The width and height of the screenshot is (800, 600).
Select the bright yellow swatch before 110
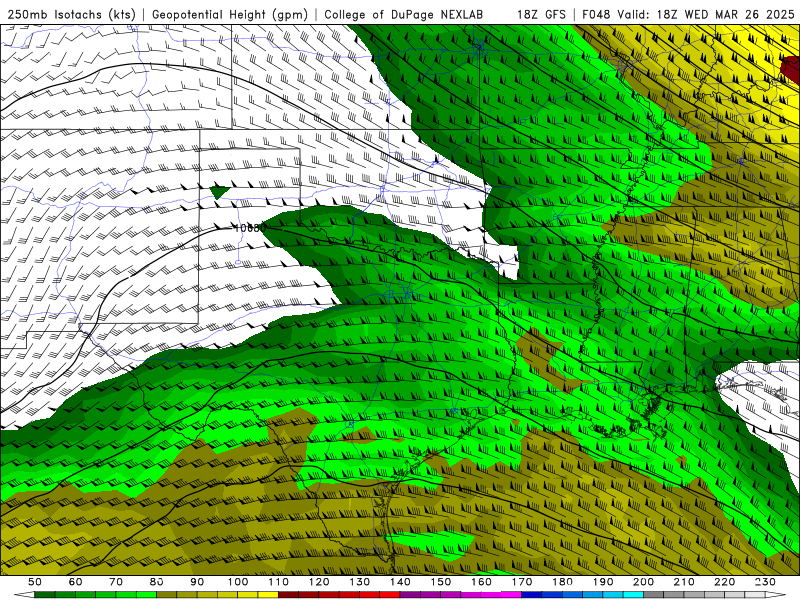(268, 595)
